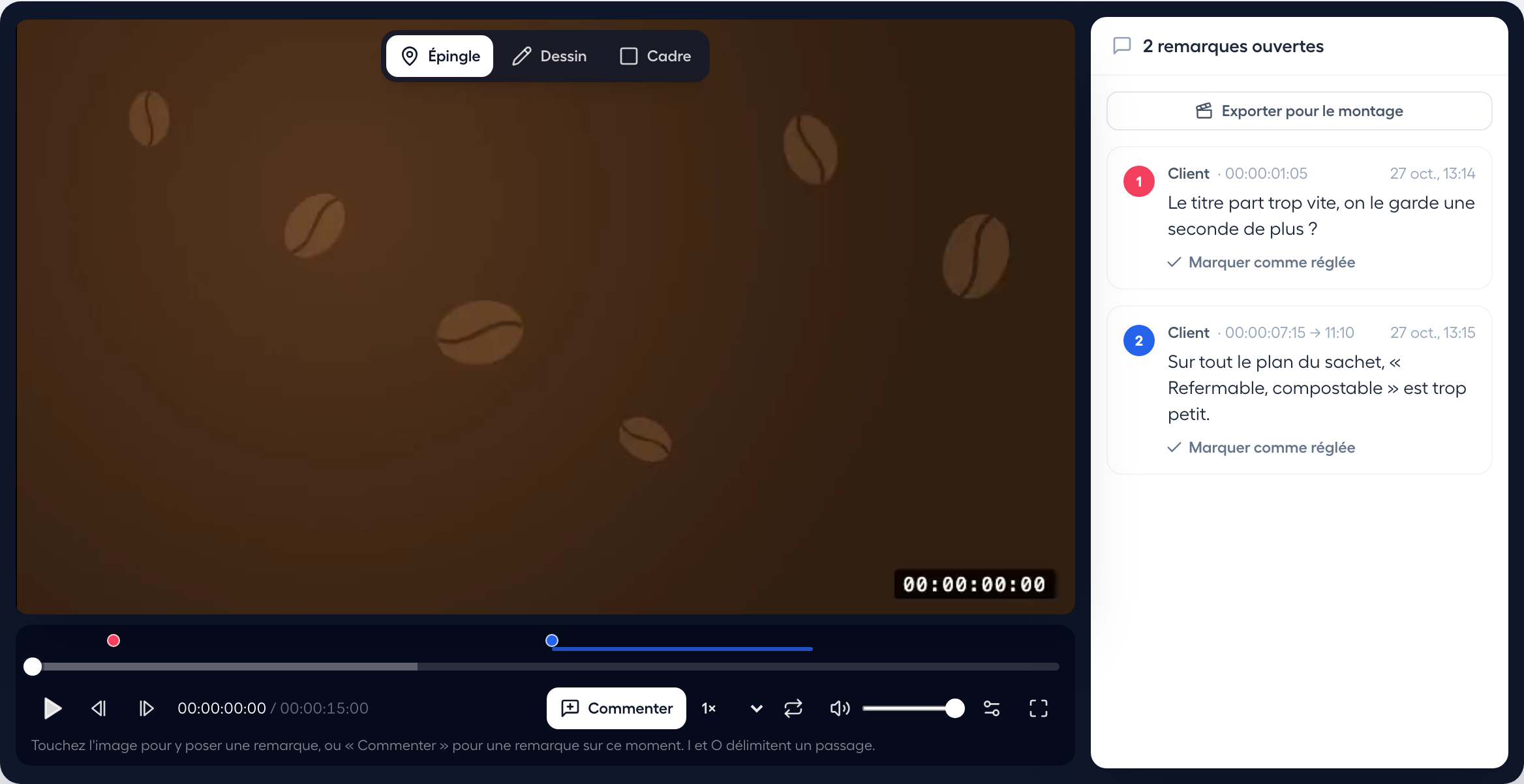Click the '2 remarques ouvertes' heading
Image resolution: width=1524 pixels, height=784 pixels.
[x=1233, y=46]
